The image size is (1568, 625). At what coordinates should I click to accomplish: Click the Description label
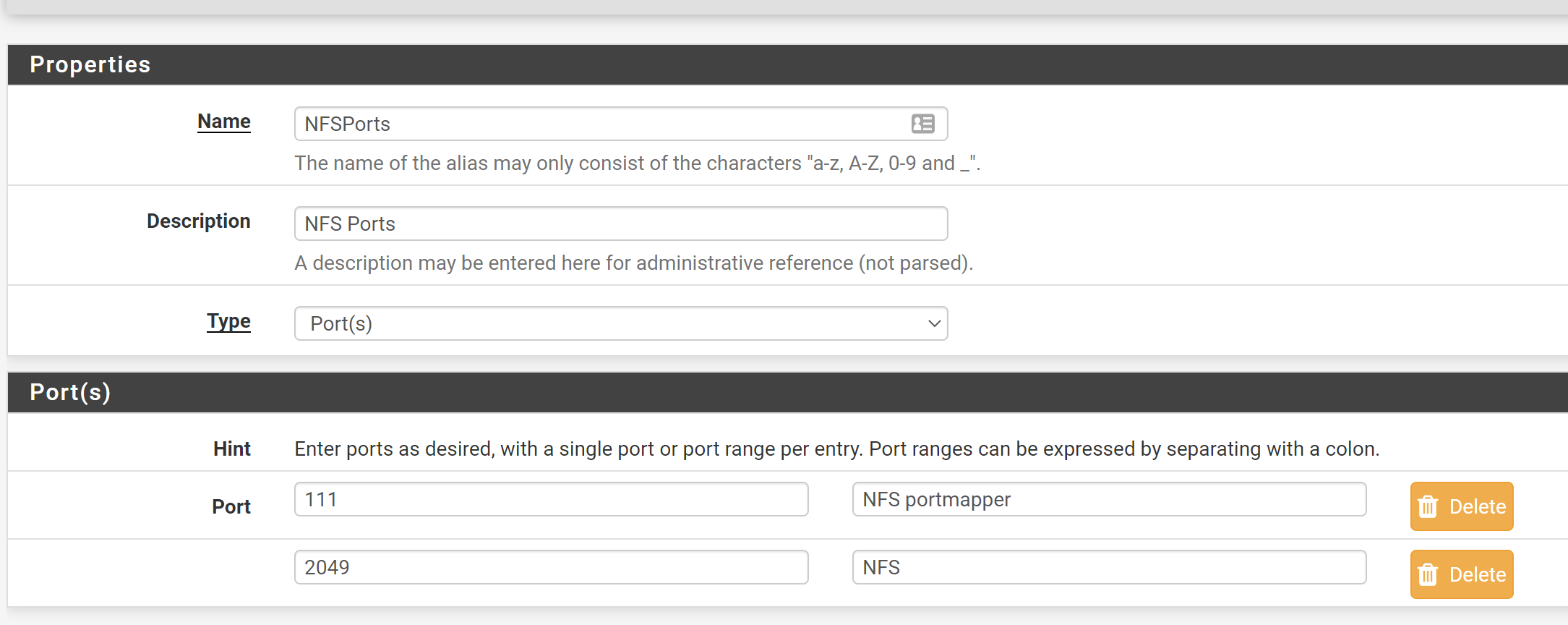pos(199,221)
